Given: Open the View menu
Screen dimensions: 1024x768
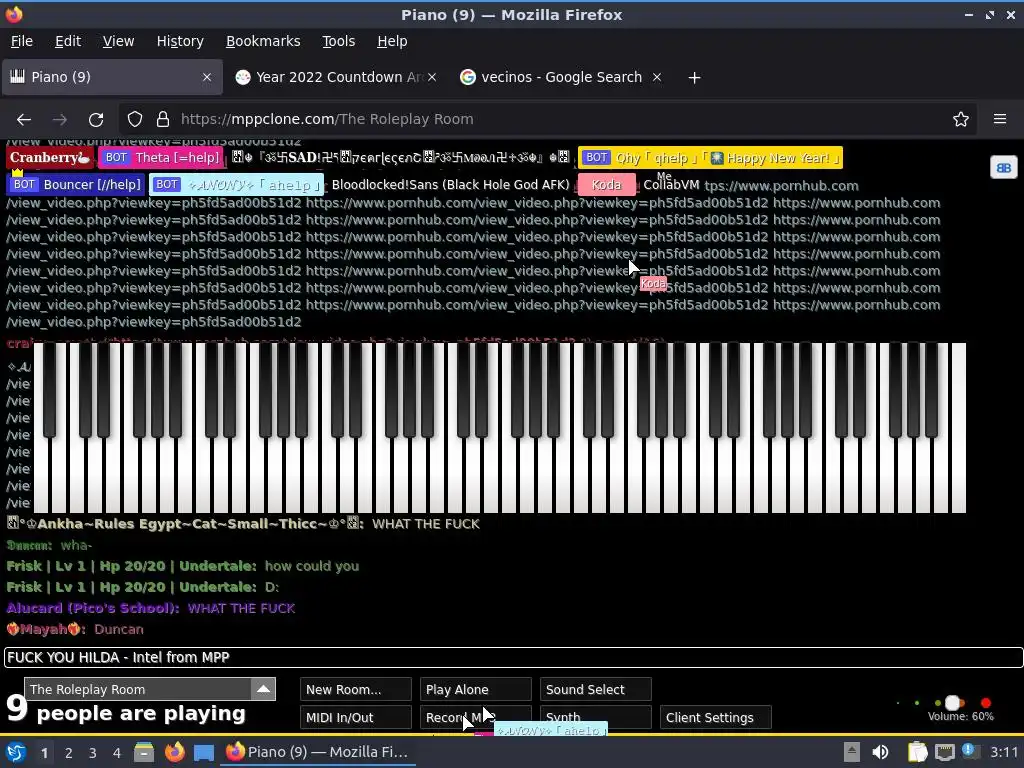Looking at the screenshot, I should tap(118, 41).
